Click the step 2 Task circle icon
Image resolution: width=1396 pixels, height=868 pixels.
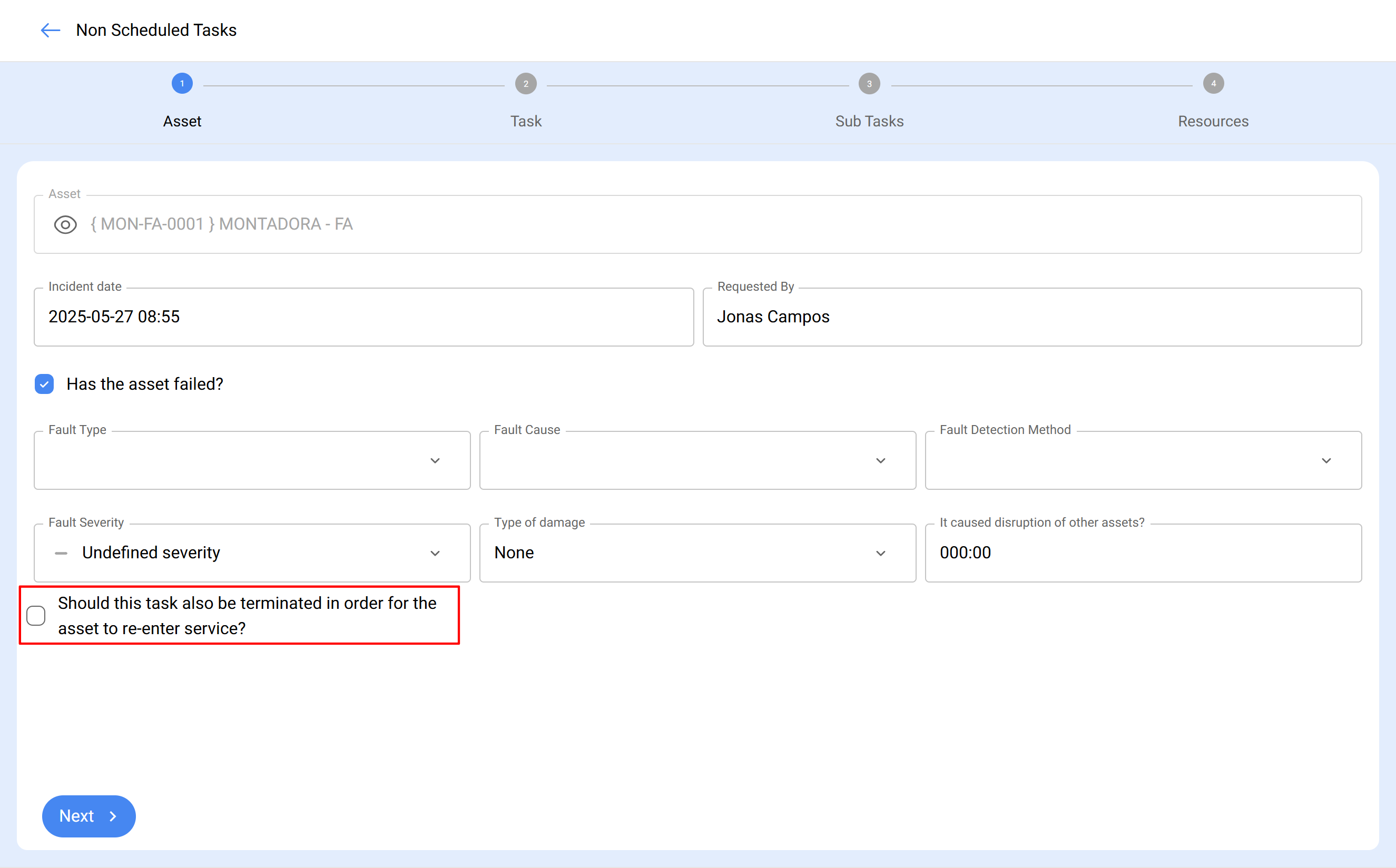[526, 83]
